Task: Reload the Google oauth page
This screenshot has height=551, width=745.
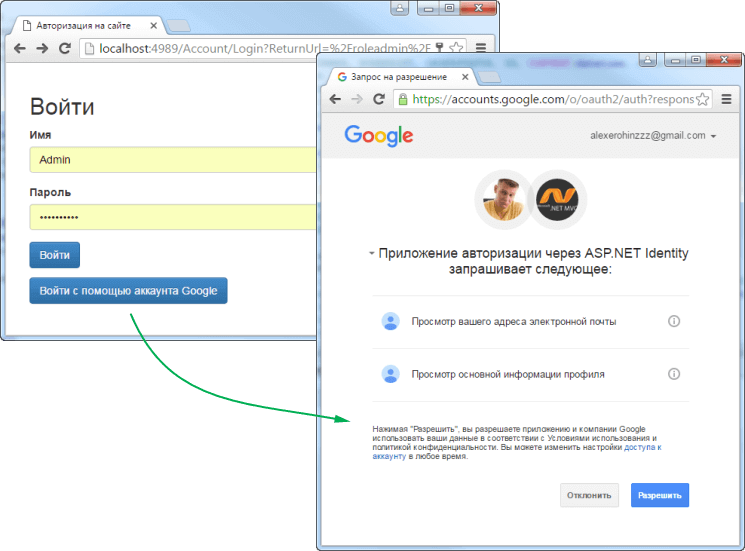Action: pos(379,99)
